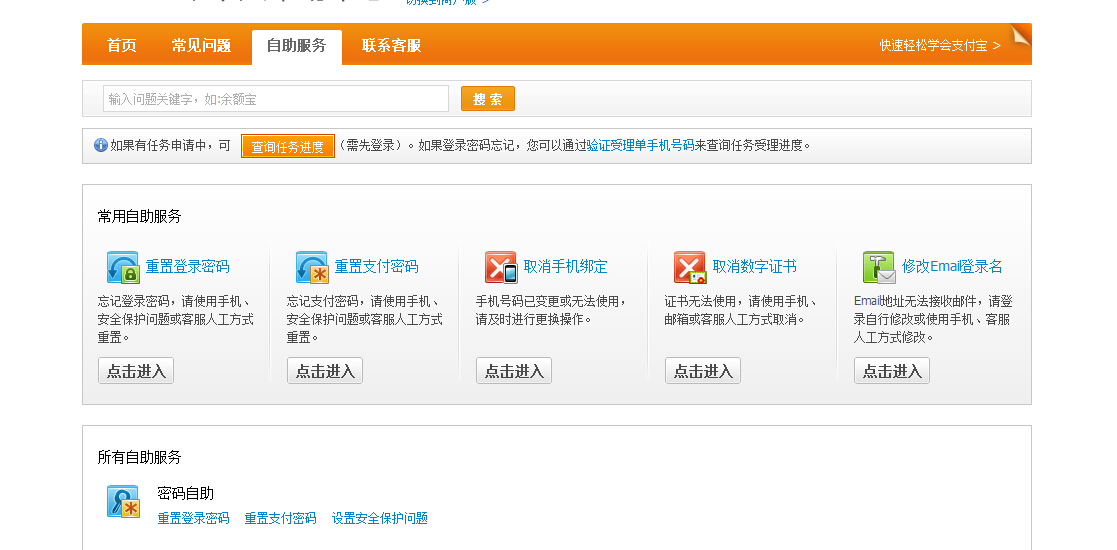Click the 密码自助 key icon
The image size is (1117, 550).
(123, 502)
